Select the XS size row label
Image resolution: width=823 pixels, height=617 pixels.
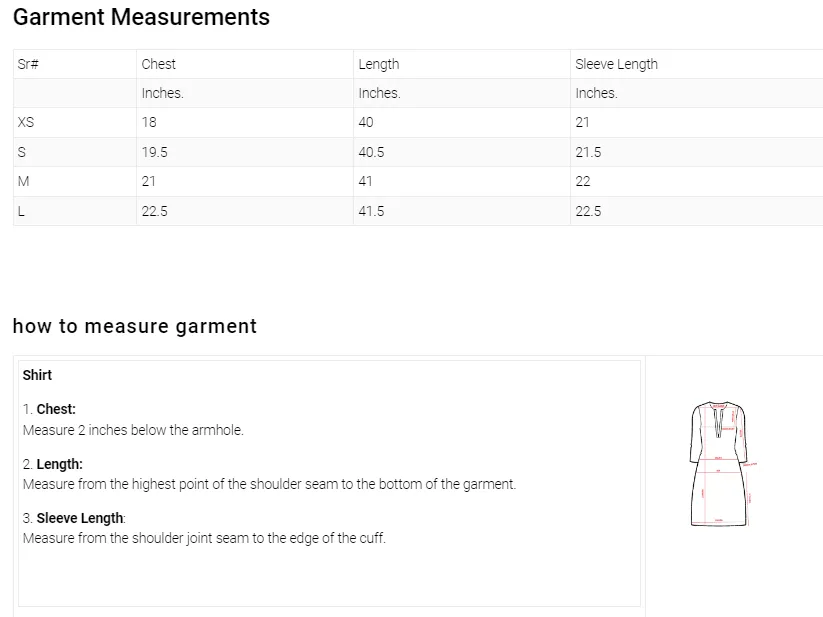pos(26,122)
